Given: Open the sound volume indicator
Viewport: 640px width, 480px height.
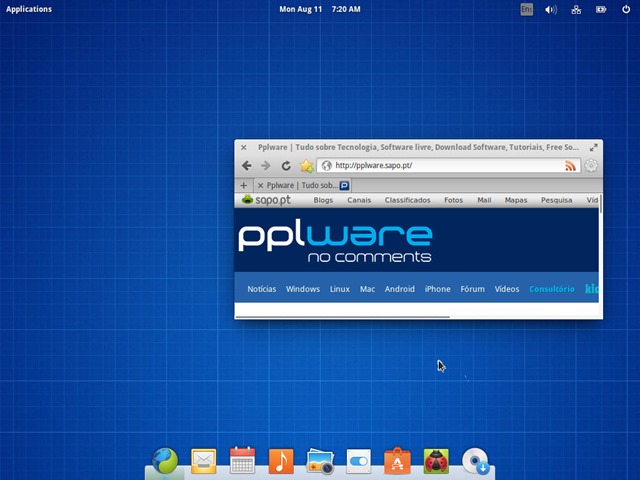Looking at the screenshot, I should (551, 9).
